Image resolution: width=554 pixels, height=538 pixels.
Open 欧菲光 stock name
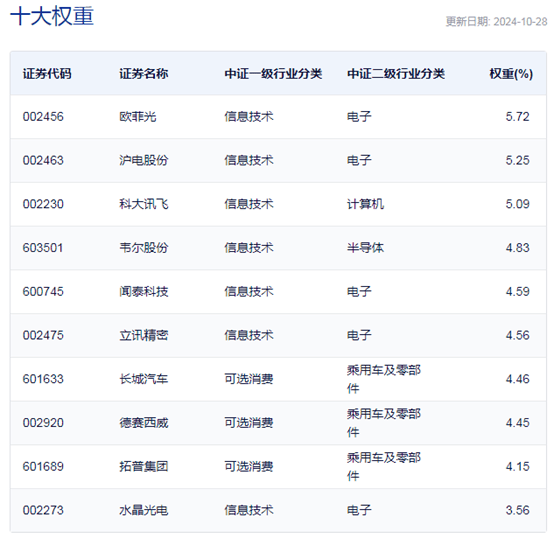click(x=137, y=117)
